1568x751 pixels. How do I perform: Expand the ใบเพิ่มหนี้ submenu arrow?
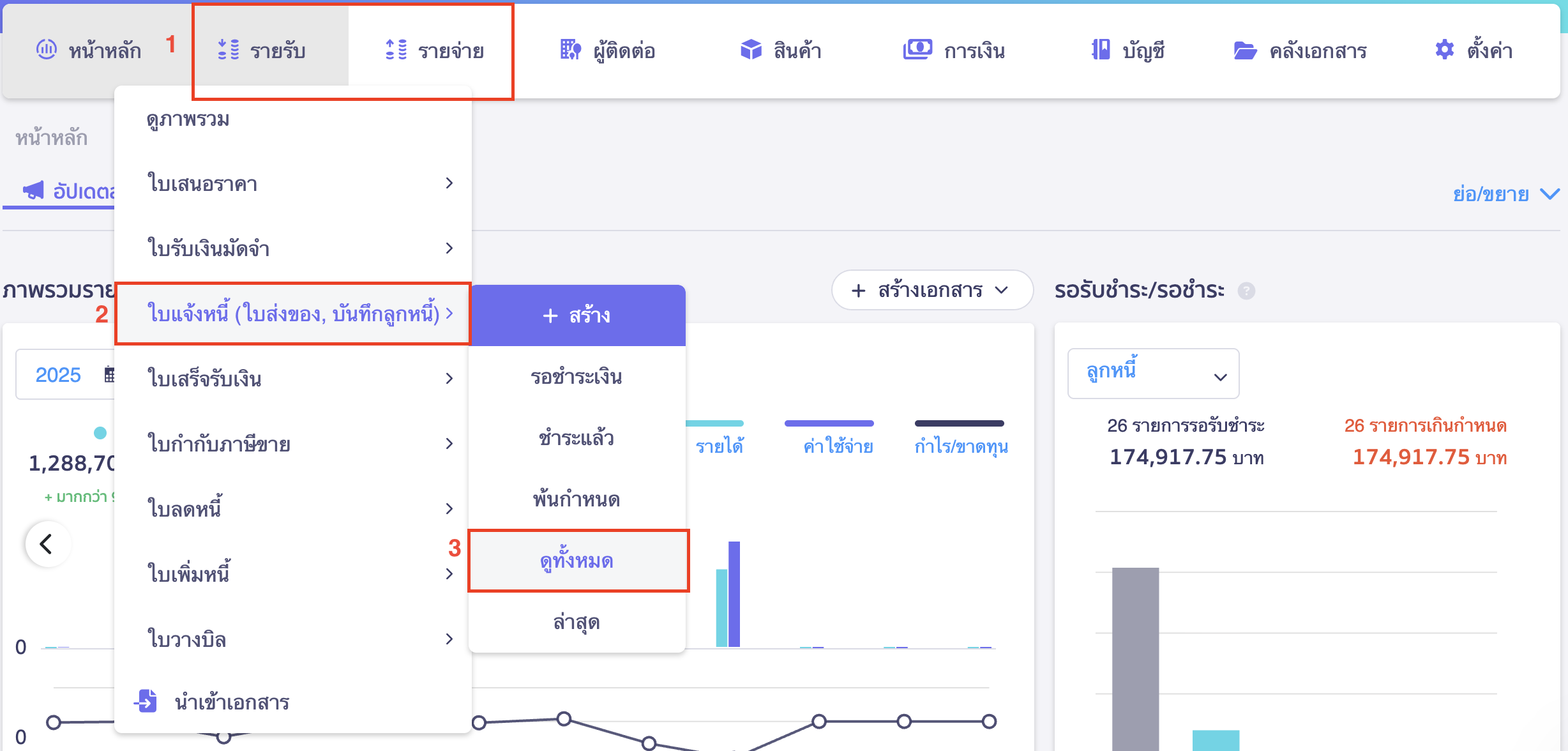tap(449, 573)
